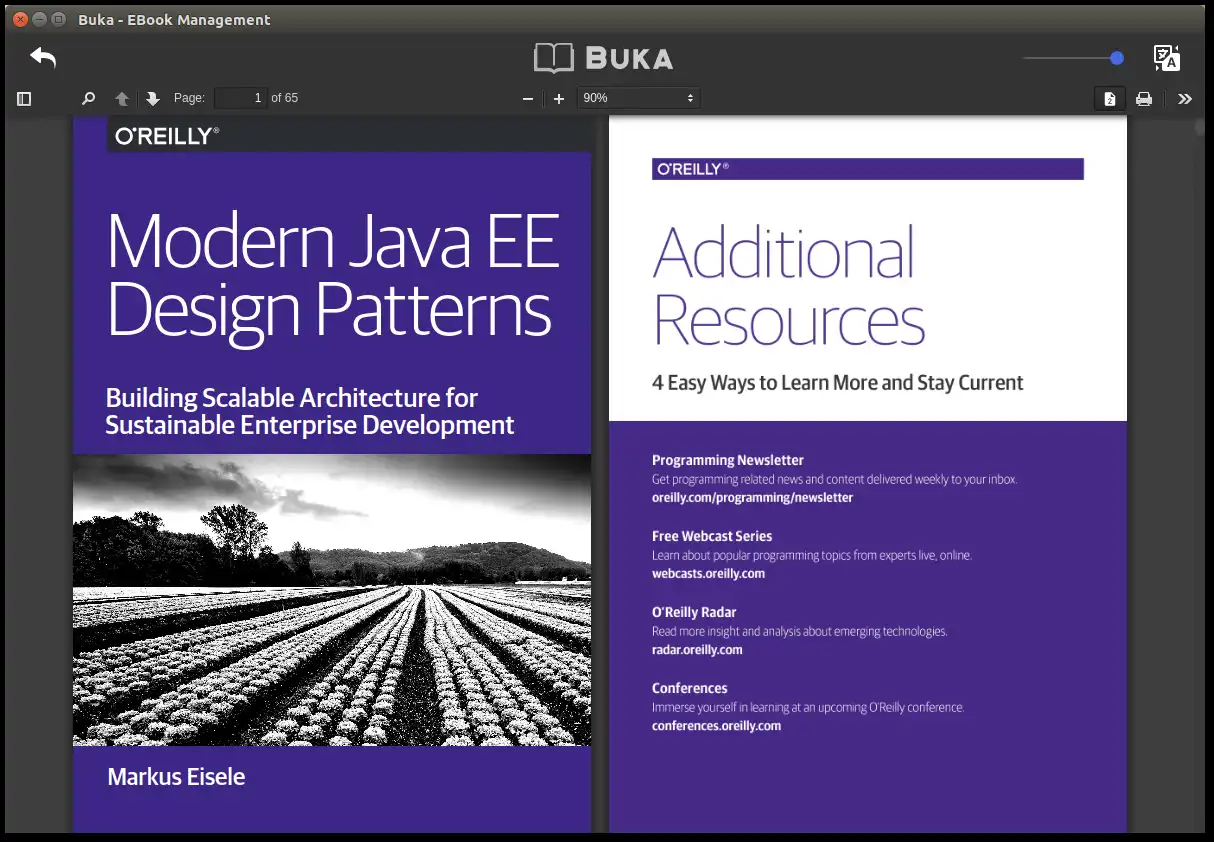
Task: Click the author name Markus Eisele
Action: tap(176, 777)
